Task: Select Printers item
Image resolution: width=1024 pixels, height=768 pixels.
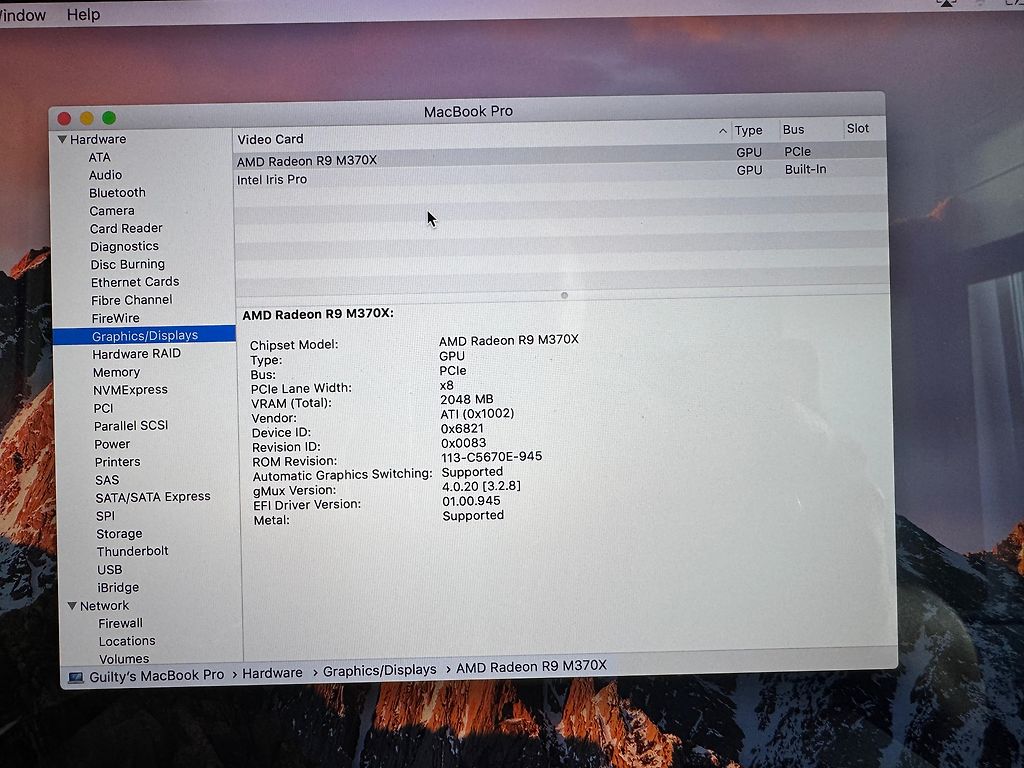Action: (x=117, y=462)
